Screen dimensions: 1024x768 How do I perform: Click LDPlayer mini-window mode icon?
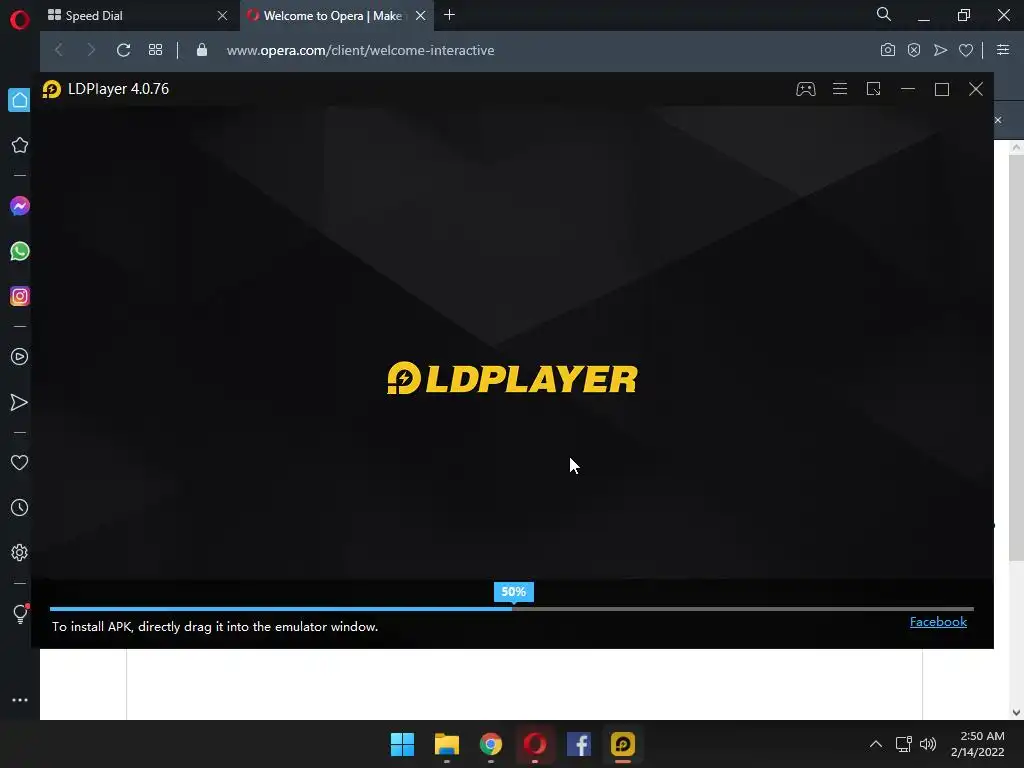[x=874, y=89]
